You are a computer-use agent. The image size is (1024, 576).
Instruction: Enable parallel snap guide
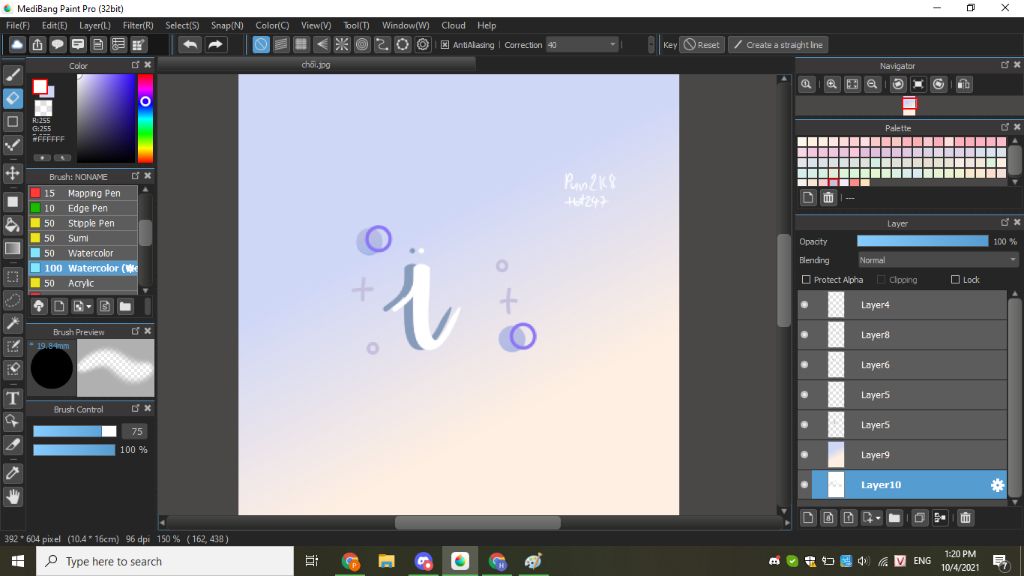(281, 44)
